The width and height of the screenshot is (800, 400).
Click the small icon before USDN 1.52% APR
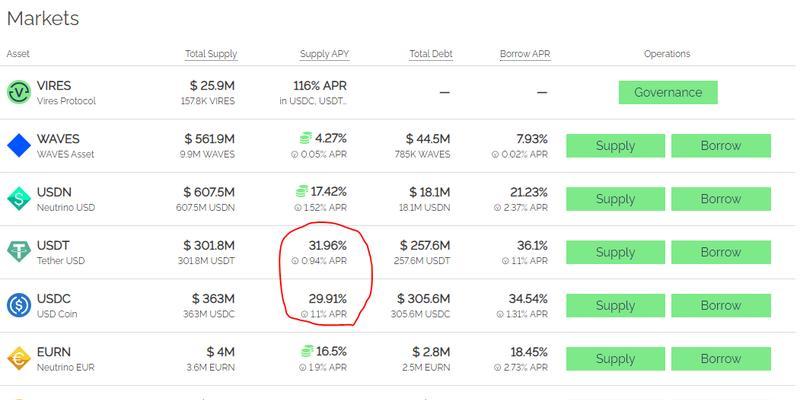[298, 208]
